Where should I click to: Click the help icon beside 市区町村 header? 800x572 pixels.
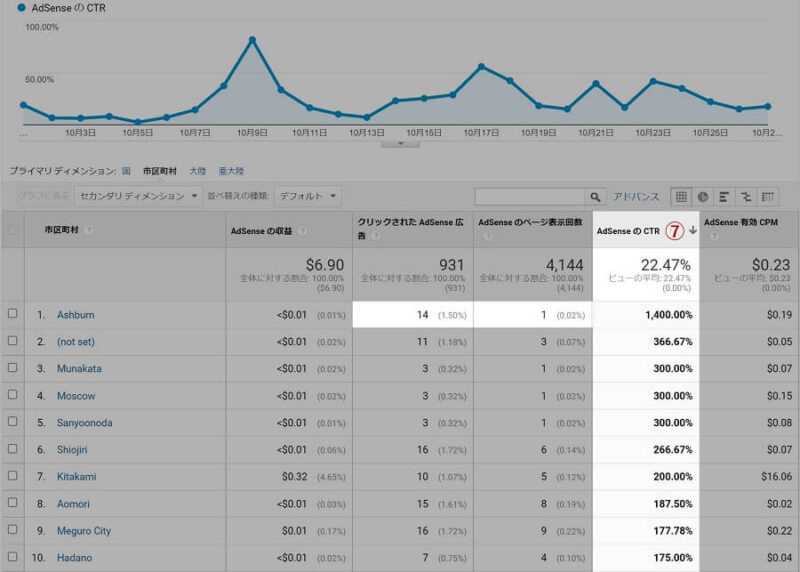[x=89, y=230]
